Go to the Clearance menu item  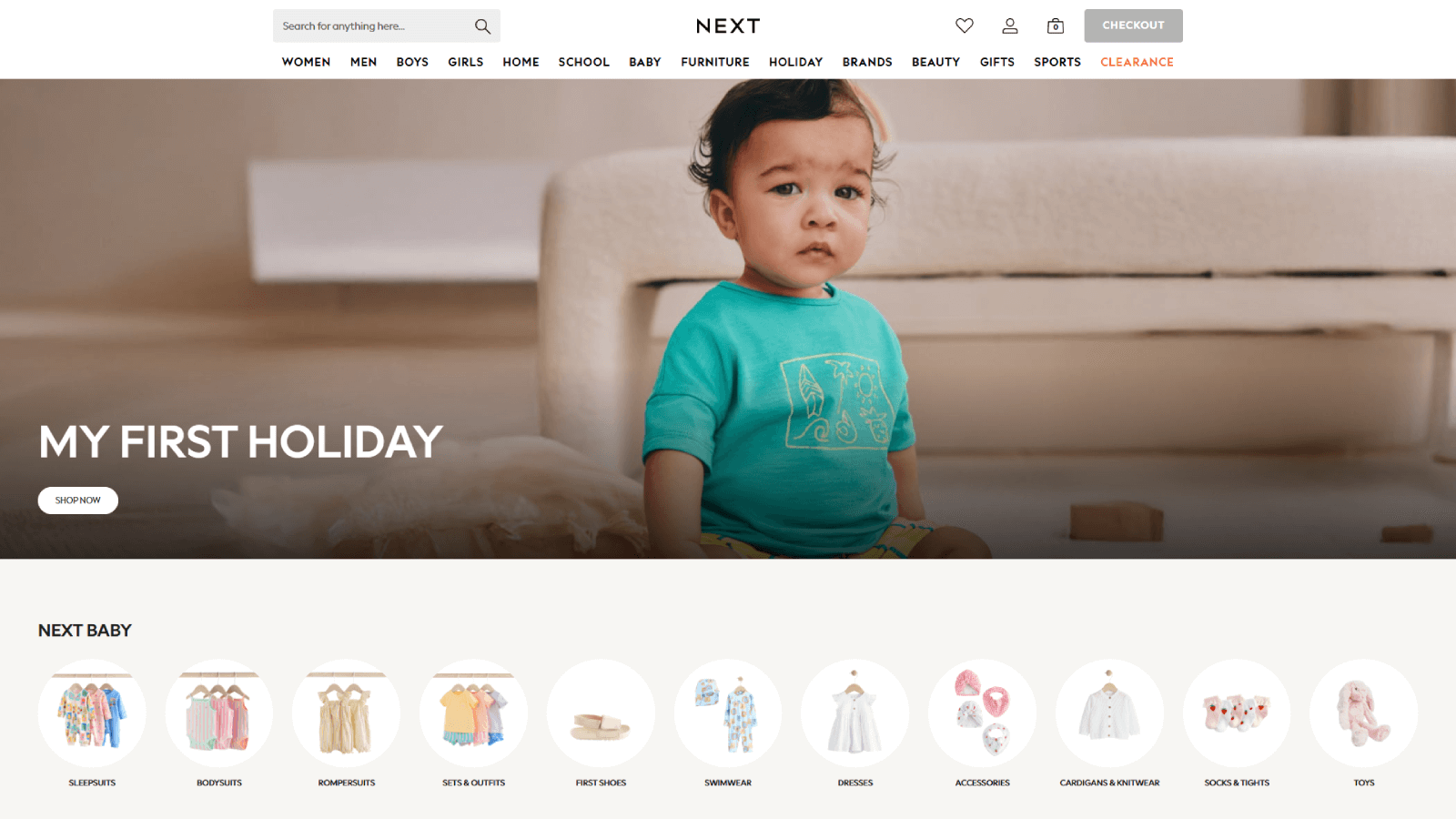1137,62
